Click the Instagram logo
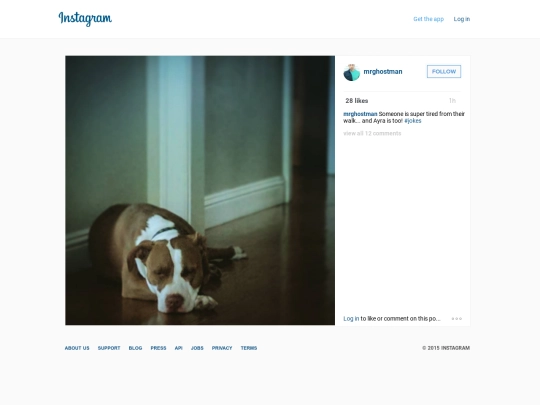 pyautogui.click(x=85, y=19)
